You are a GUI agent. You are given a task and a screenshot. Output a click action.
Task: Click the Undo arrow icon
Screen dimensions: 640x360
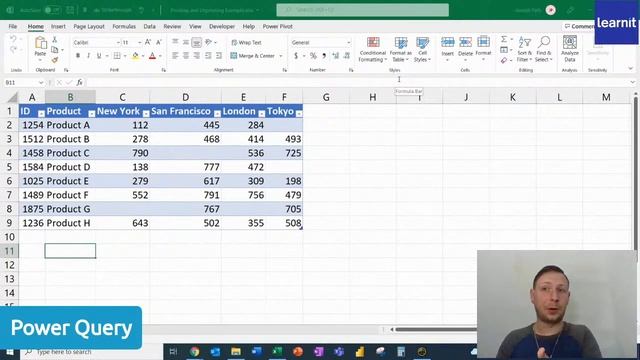13,39
